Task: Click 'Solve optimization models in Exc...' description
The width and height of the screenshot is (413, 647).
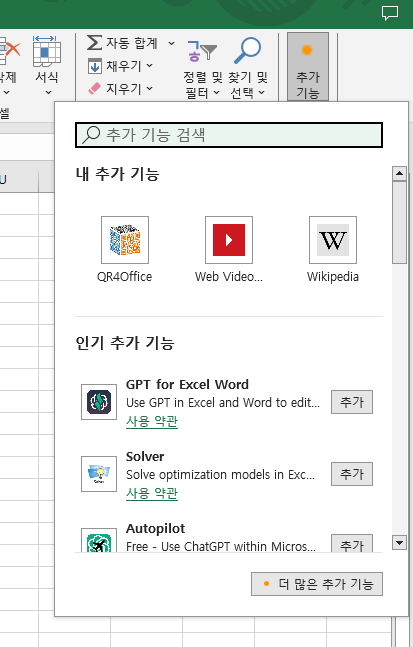Action: point(220,475)
